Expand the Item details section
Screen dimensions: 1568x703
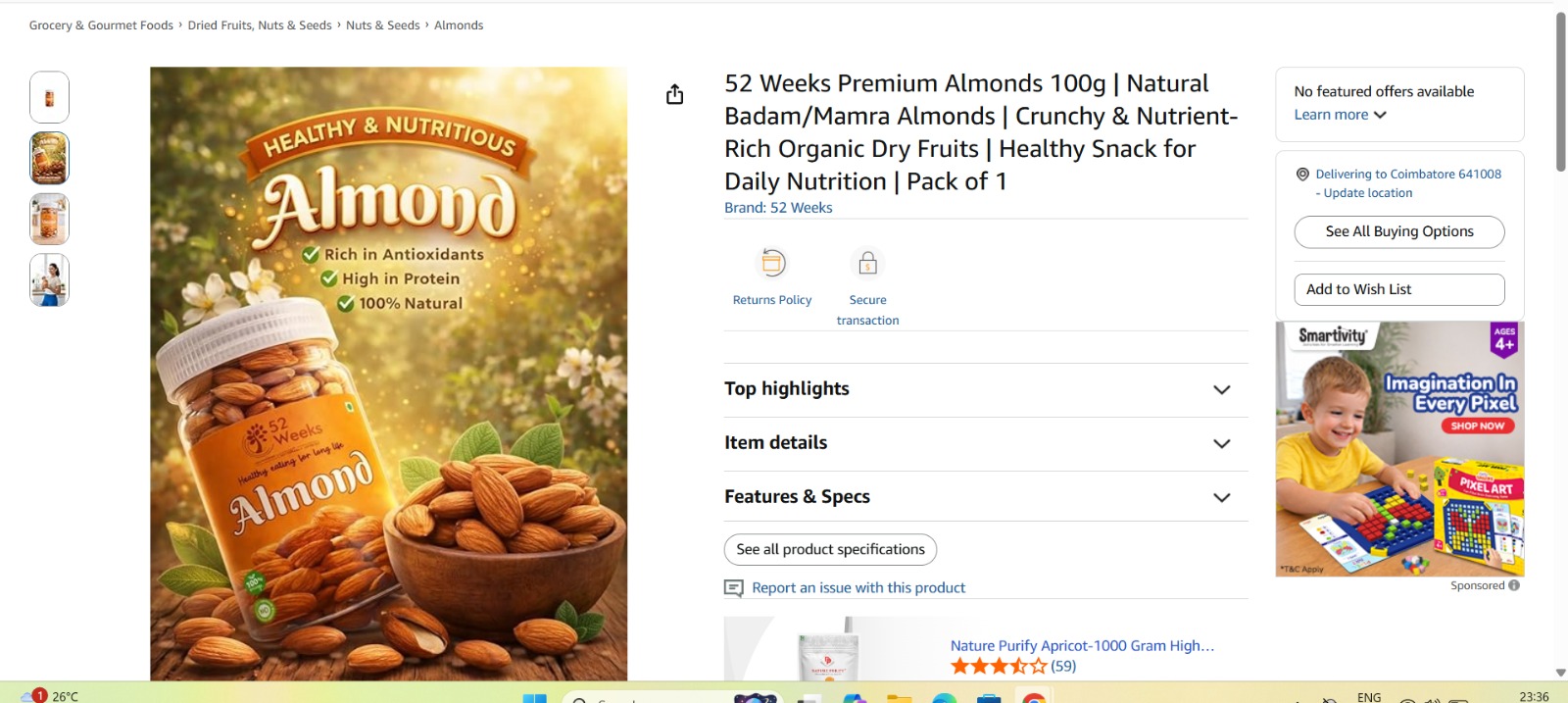1221,443
